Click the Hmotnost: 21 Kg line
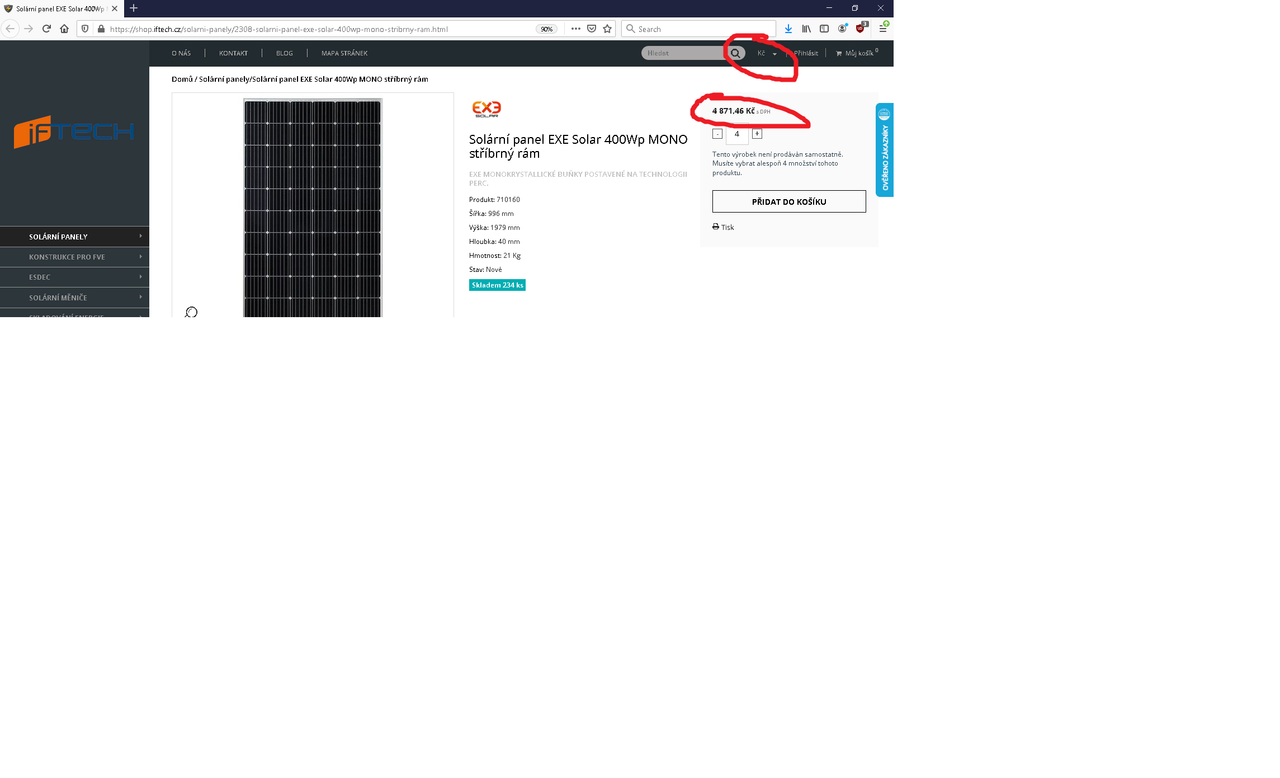Screen dimensions: 1280x778 [494, 256]
